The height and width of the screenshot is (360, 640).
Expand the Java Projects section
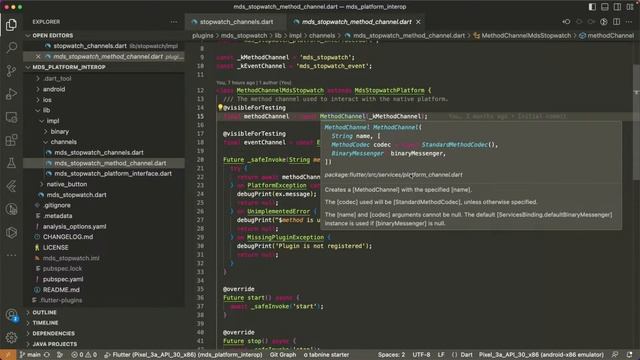coord(54,344)
